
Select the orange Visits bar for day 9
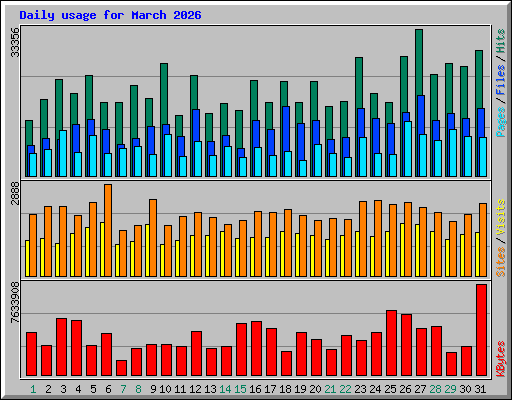pyautogui.click(x=153, y=238)
